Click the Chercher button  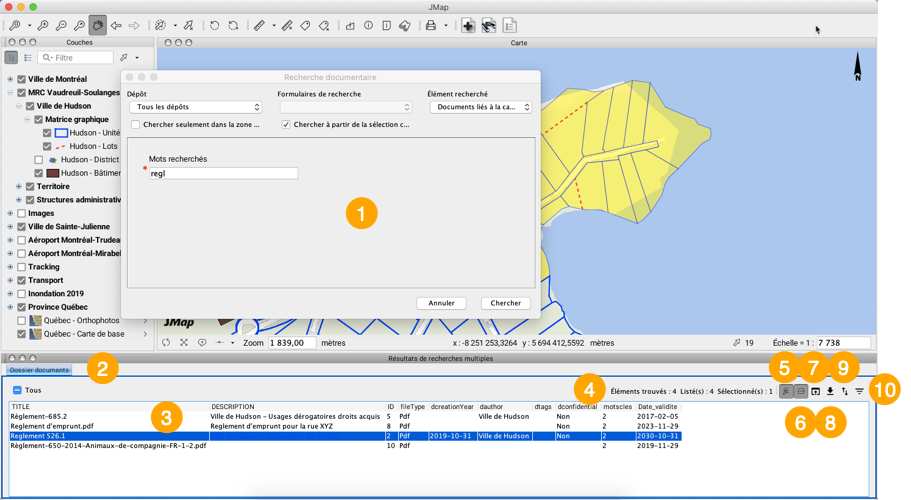coord(505,303)
